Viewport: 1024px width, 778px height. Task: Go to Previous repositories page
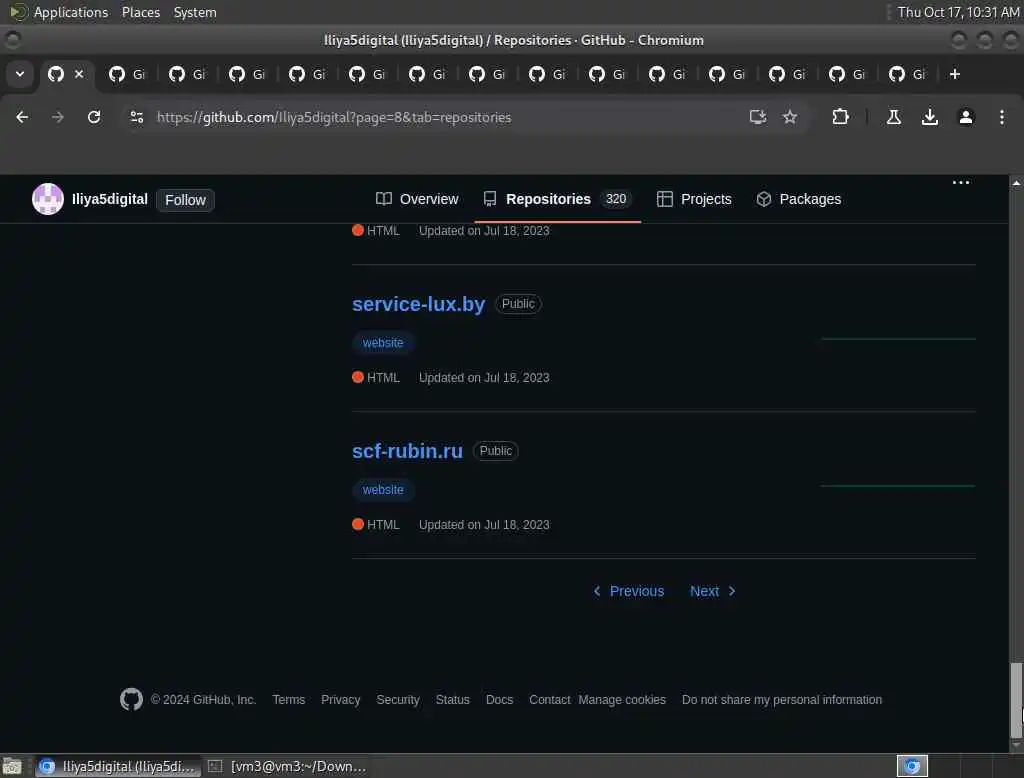(628, 591)
